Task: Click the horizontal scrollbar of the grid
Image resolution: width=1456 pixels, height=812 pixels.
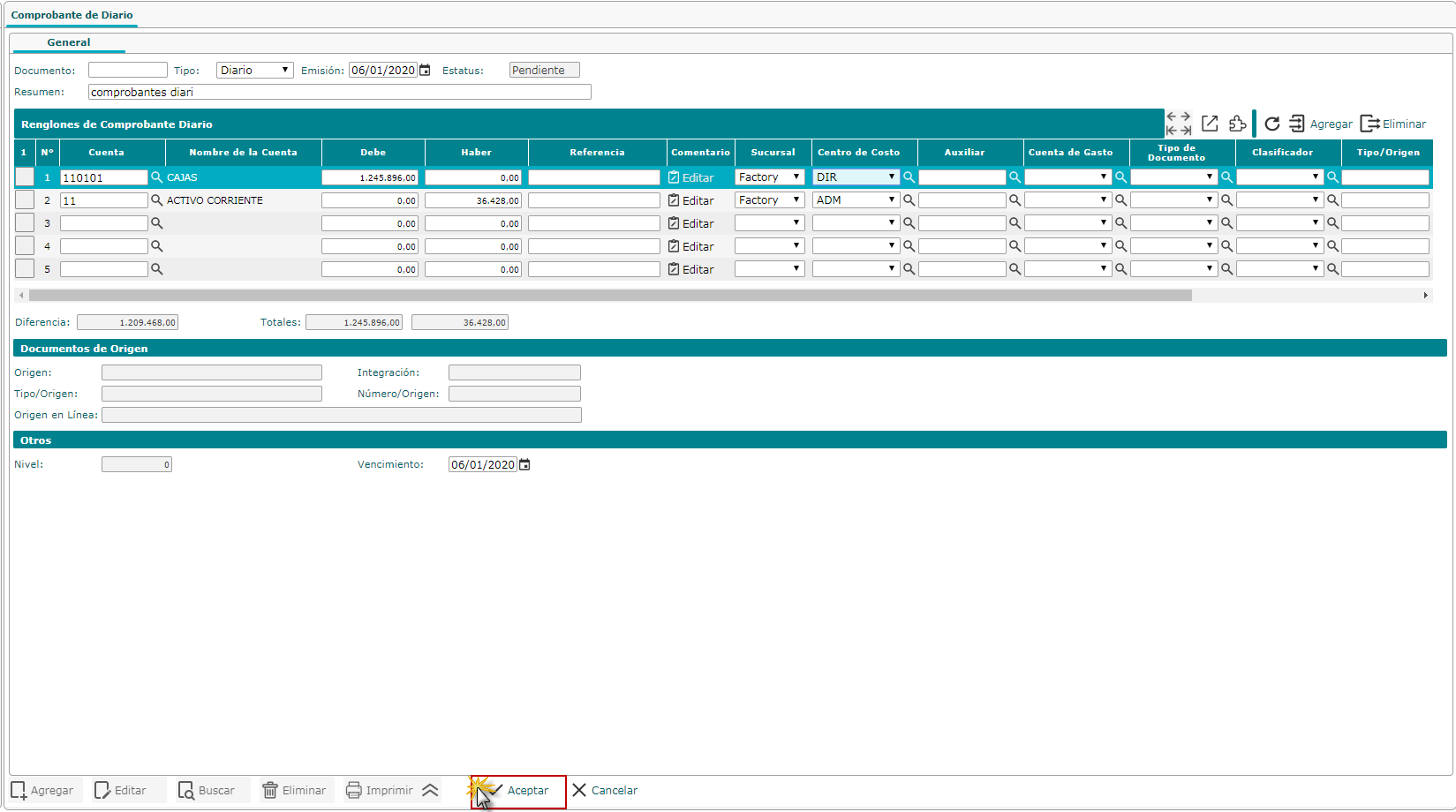Action: point(609,296)
